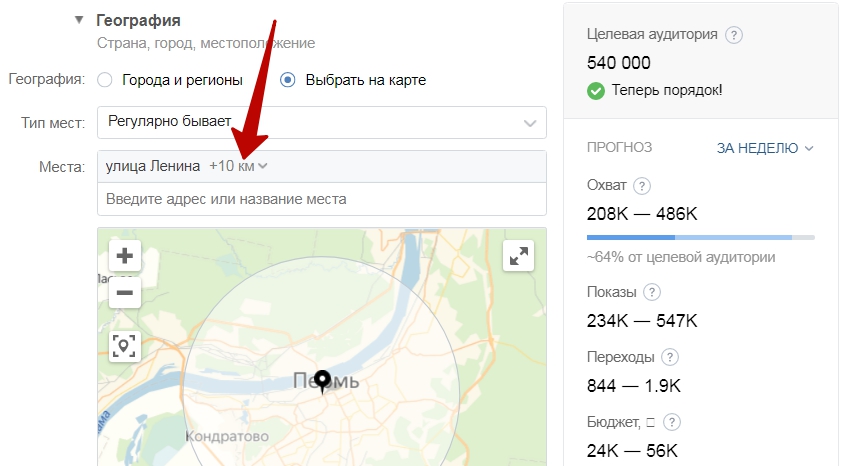The image size is (844, 466).
Task: Zoom in on the map
Action: [x=125, y=256]
